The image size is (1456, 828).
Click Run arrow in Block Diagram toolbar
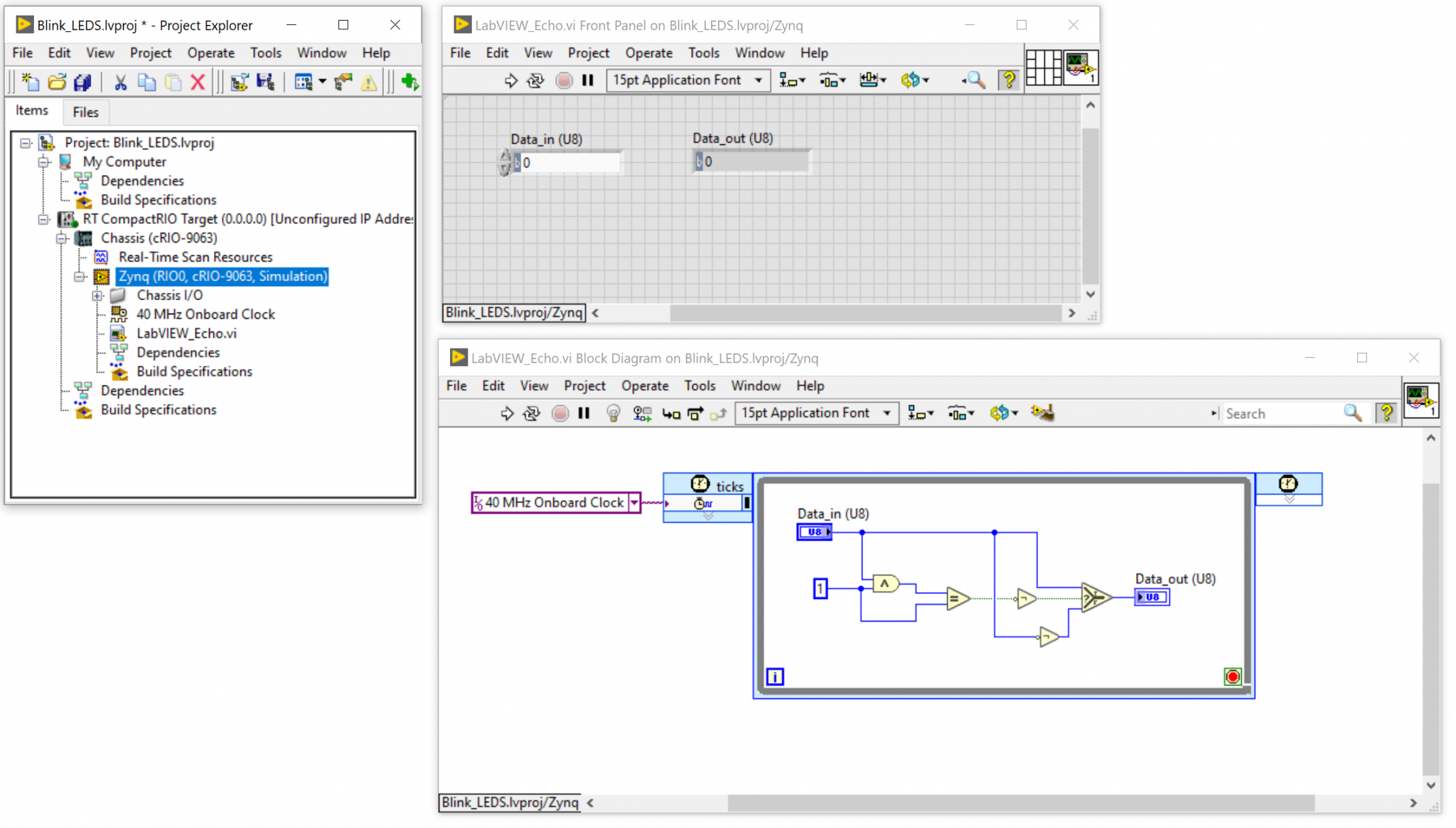click(507, 413)
